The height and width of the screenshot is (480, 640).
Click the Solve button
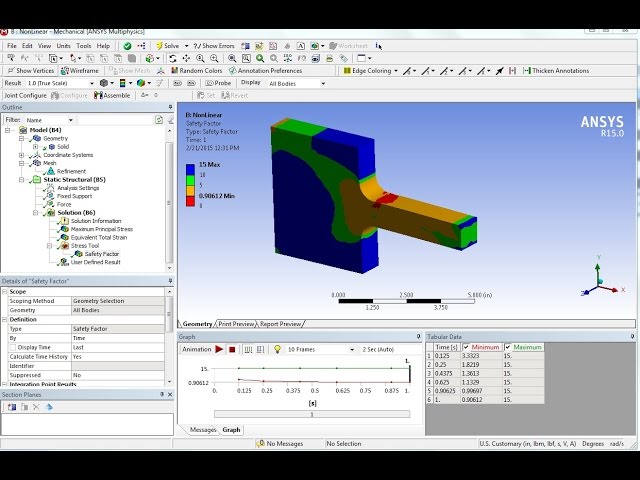pyautogui.click(x=167, y=46)
